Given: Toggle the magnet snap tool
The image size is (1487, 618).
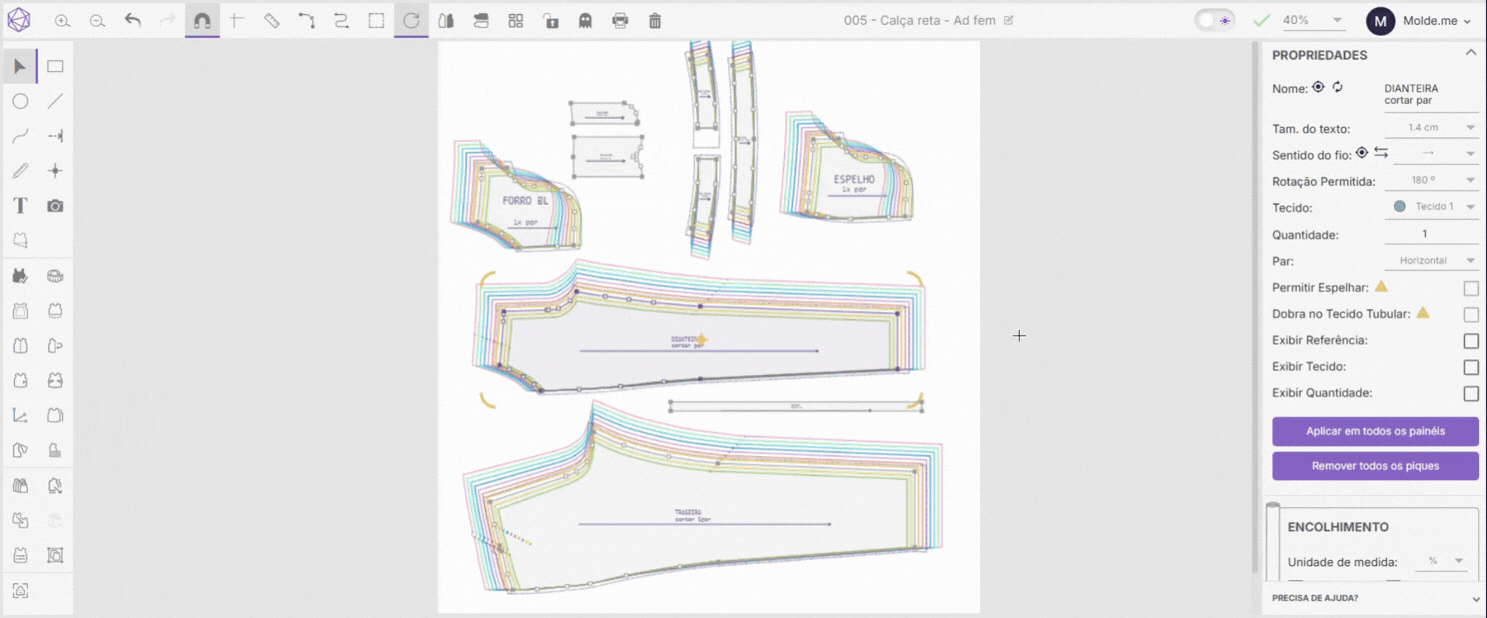Looking at the screenshot, I should pos(202,21).
